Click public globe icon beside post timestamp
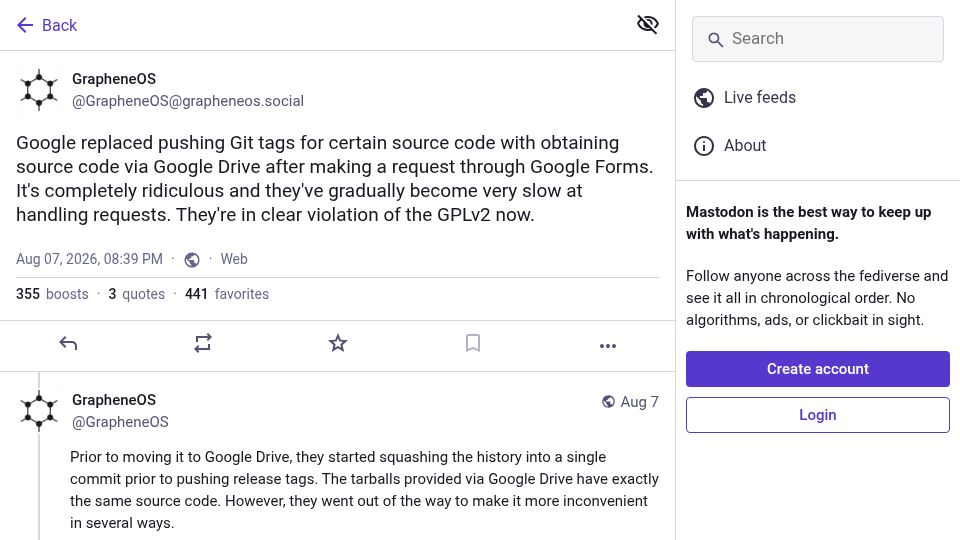The width and height of the screenshot is (960, 540). 192,260
